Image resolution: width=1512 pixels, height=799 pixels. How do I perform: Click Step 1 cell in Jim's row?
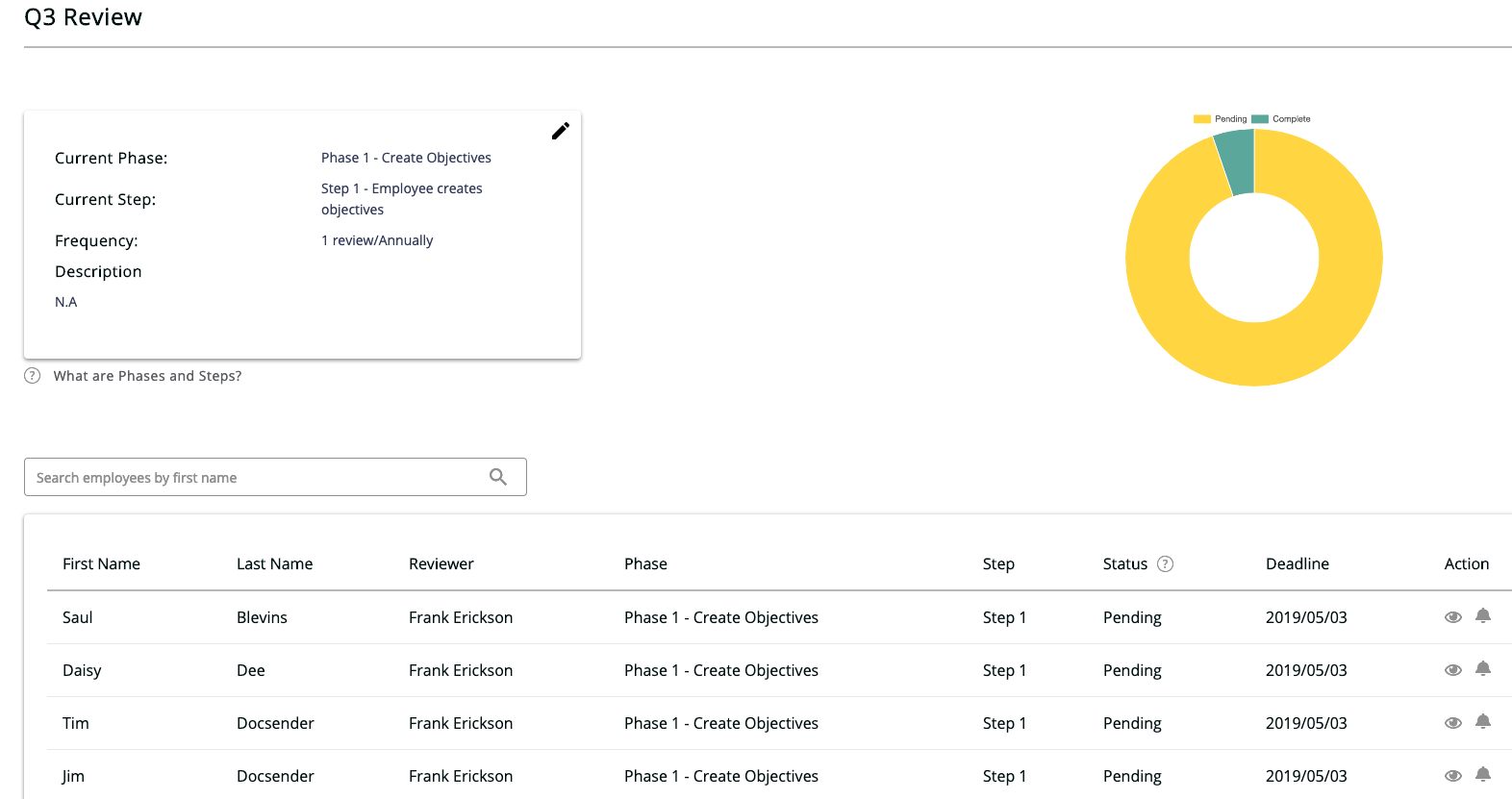coord(1004,776)
